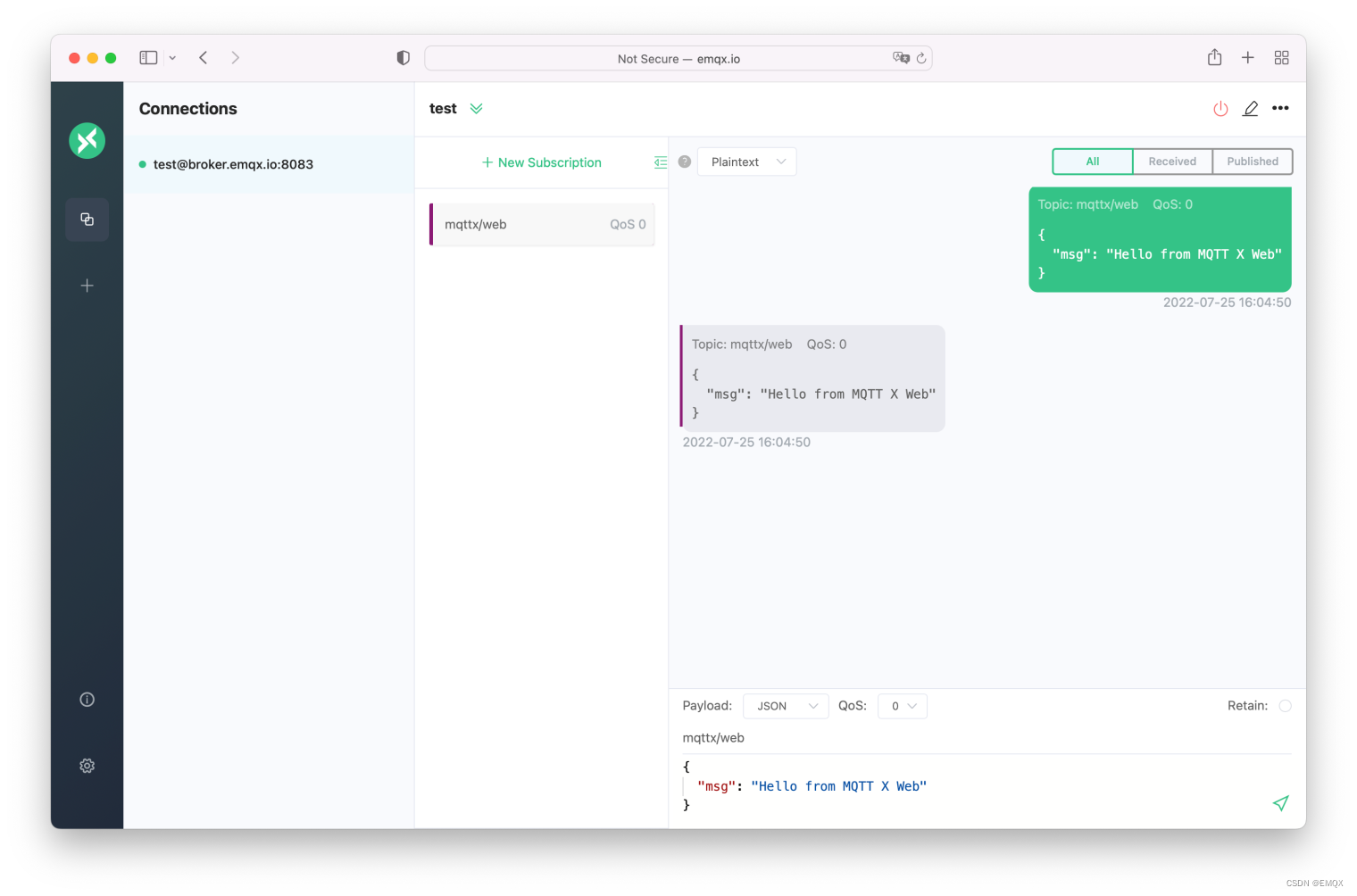The width and height of the screenshot is (1357, 896).
Task: Enable the Retain toggle
Action: point(1285,705)
